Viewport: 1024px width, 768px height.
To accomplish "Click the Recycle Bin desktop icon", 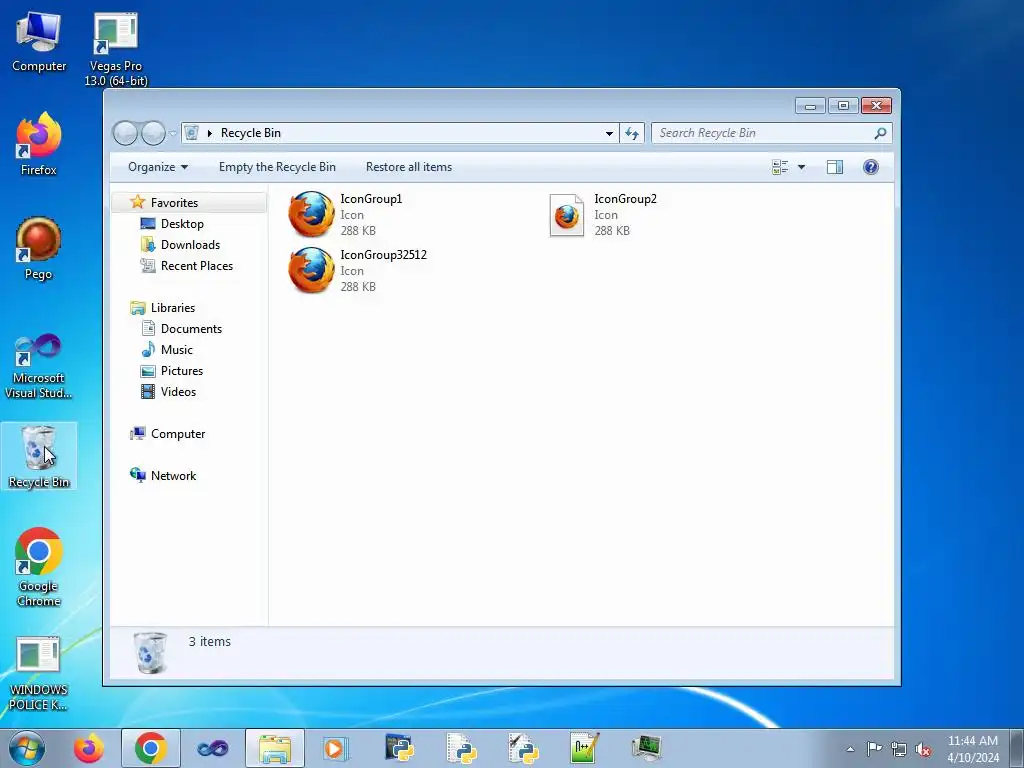I will click(39, 456).
